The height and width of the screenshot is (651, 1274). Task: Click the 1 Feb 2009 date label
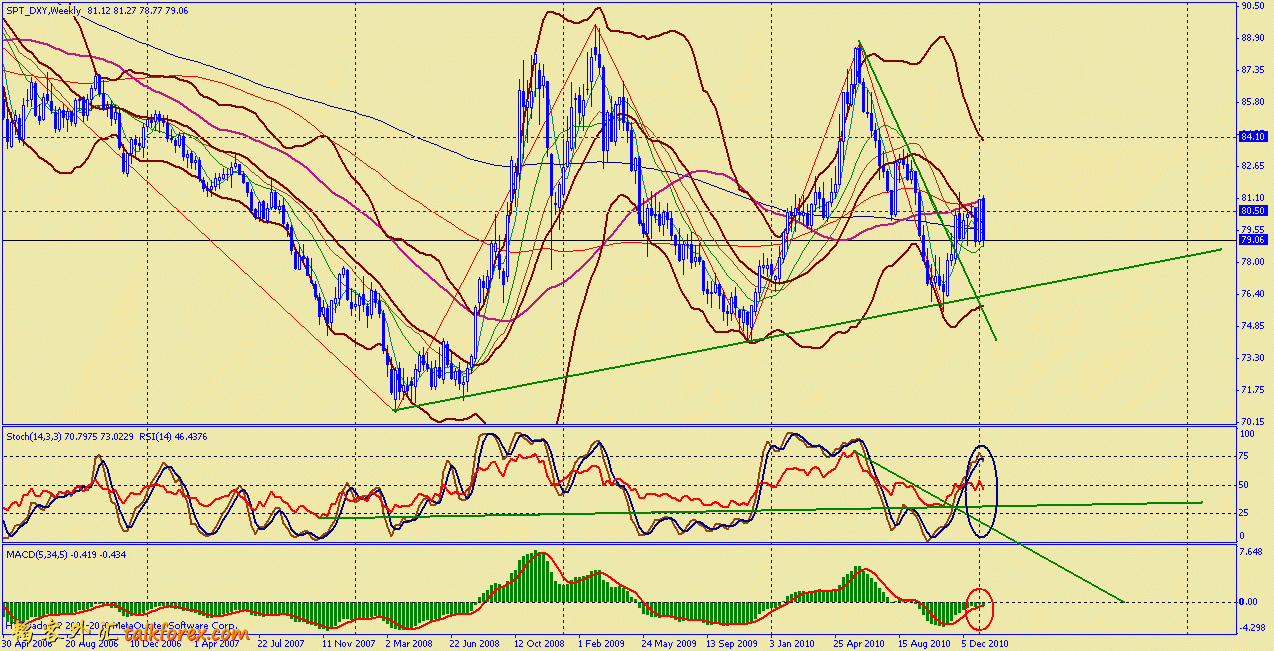603,645
